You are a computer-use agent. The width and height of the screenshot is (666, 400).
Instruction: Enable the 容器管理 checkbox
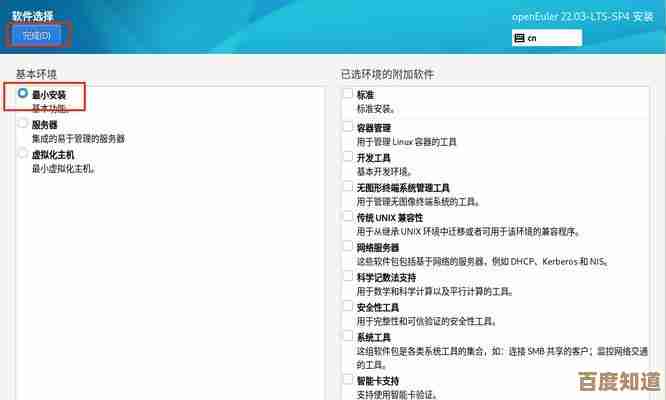[348, 127]
